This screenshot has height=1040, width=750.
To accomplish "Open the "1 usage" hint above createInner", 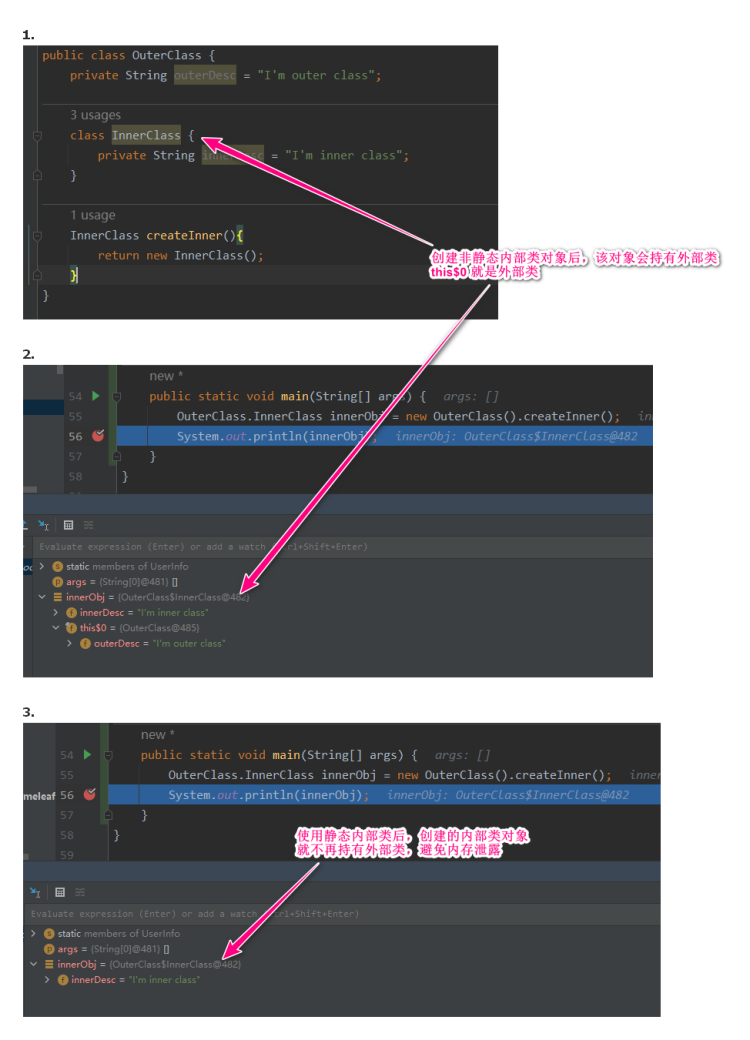I will click(x=93, y=215).
